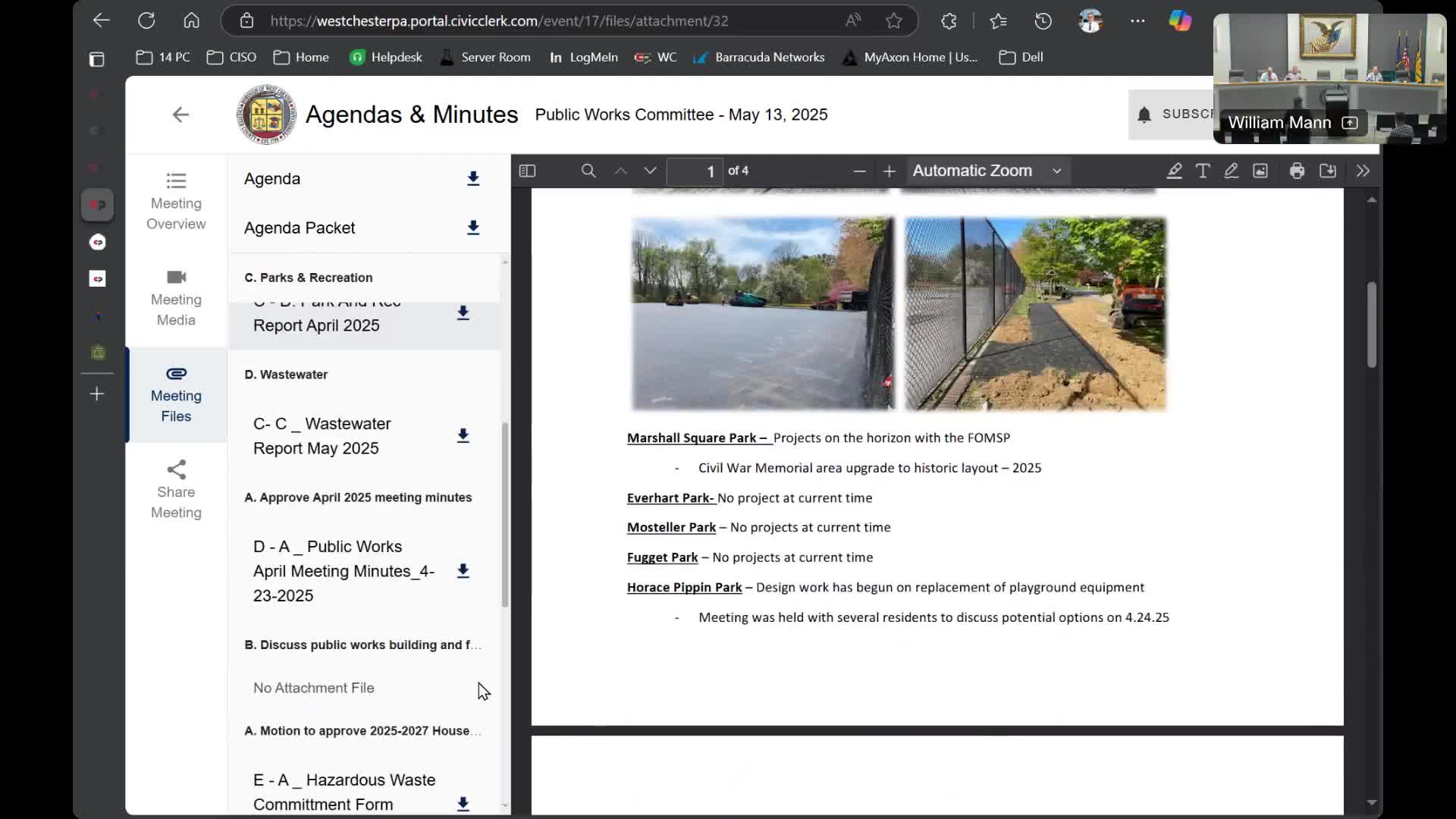Open the Helpdesk bookmark

point(386,57)
